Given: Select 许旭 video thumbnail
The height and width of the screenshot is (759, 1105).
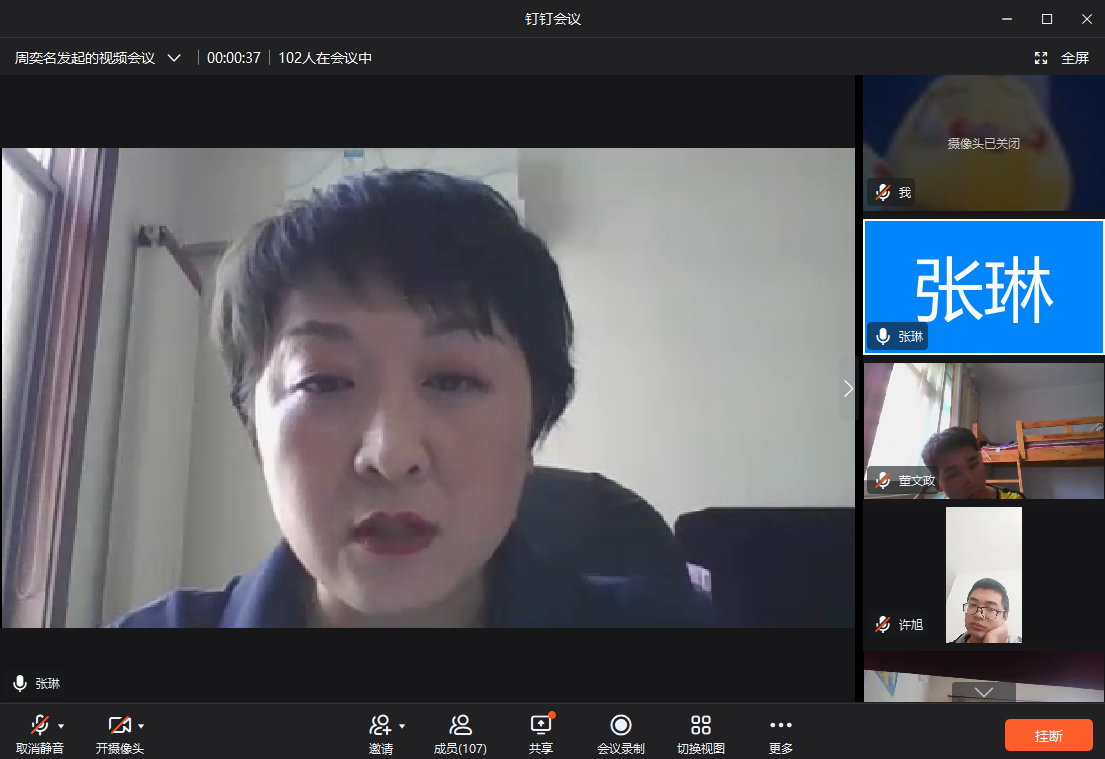Looking at the screenshot, I should pos(984,575).
